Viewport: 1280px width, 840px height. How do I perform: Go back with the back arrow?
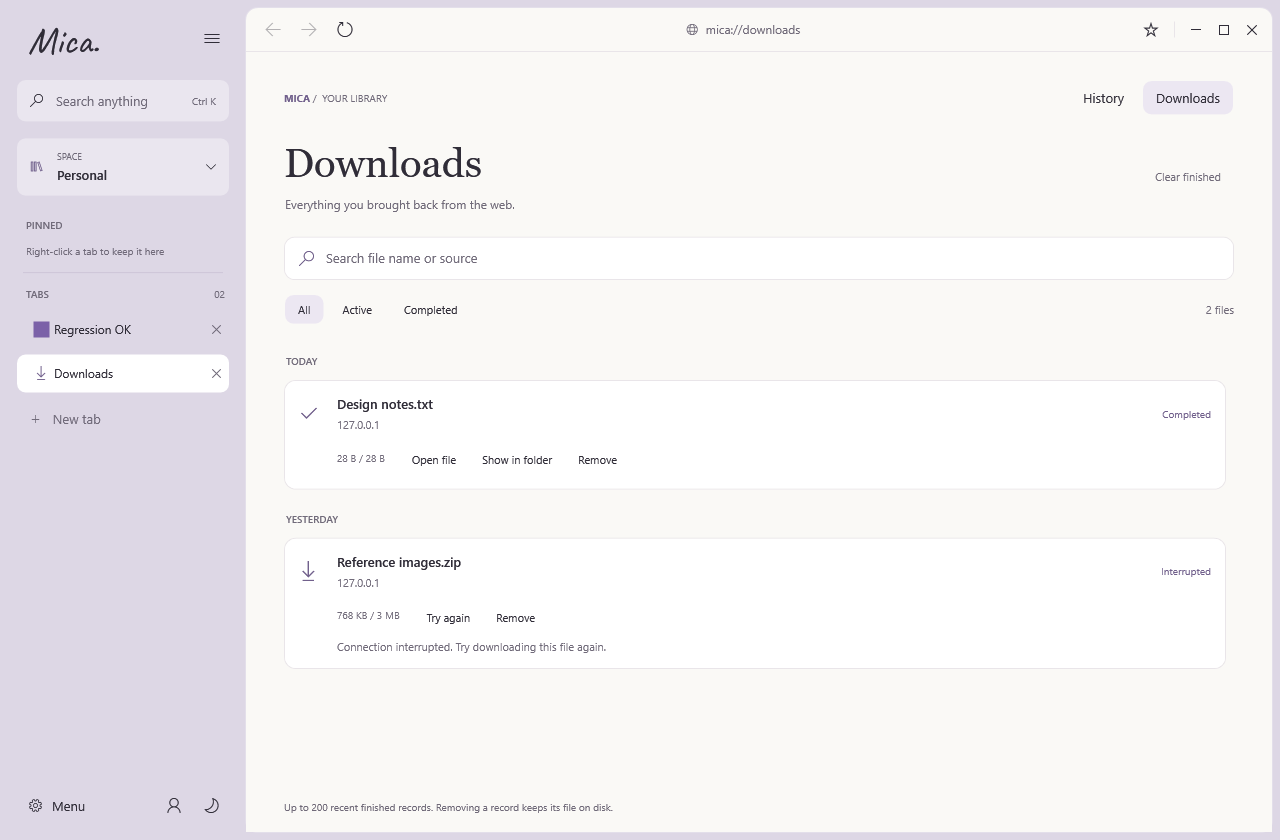273,30
